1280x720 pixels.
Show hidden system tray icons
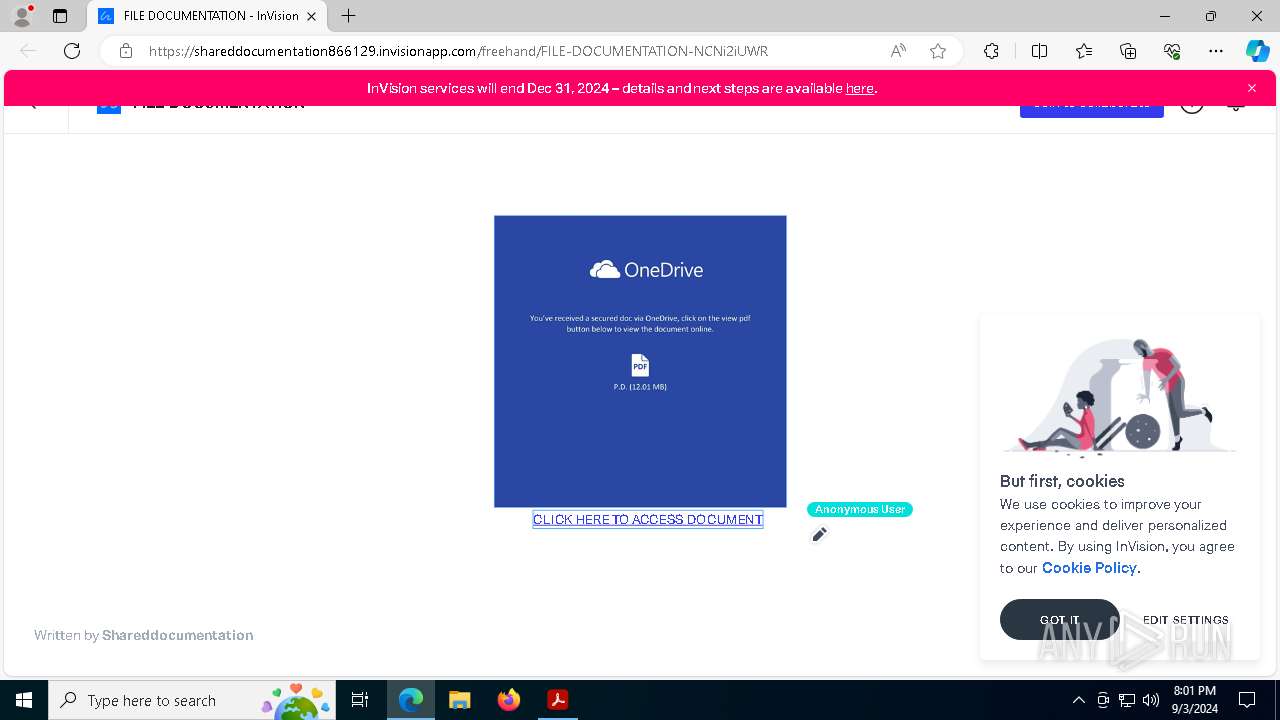1078,700
